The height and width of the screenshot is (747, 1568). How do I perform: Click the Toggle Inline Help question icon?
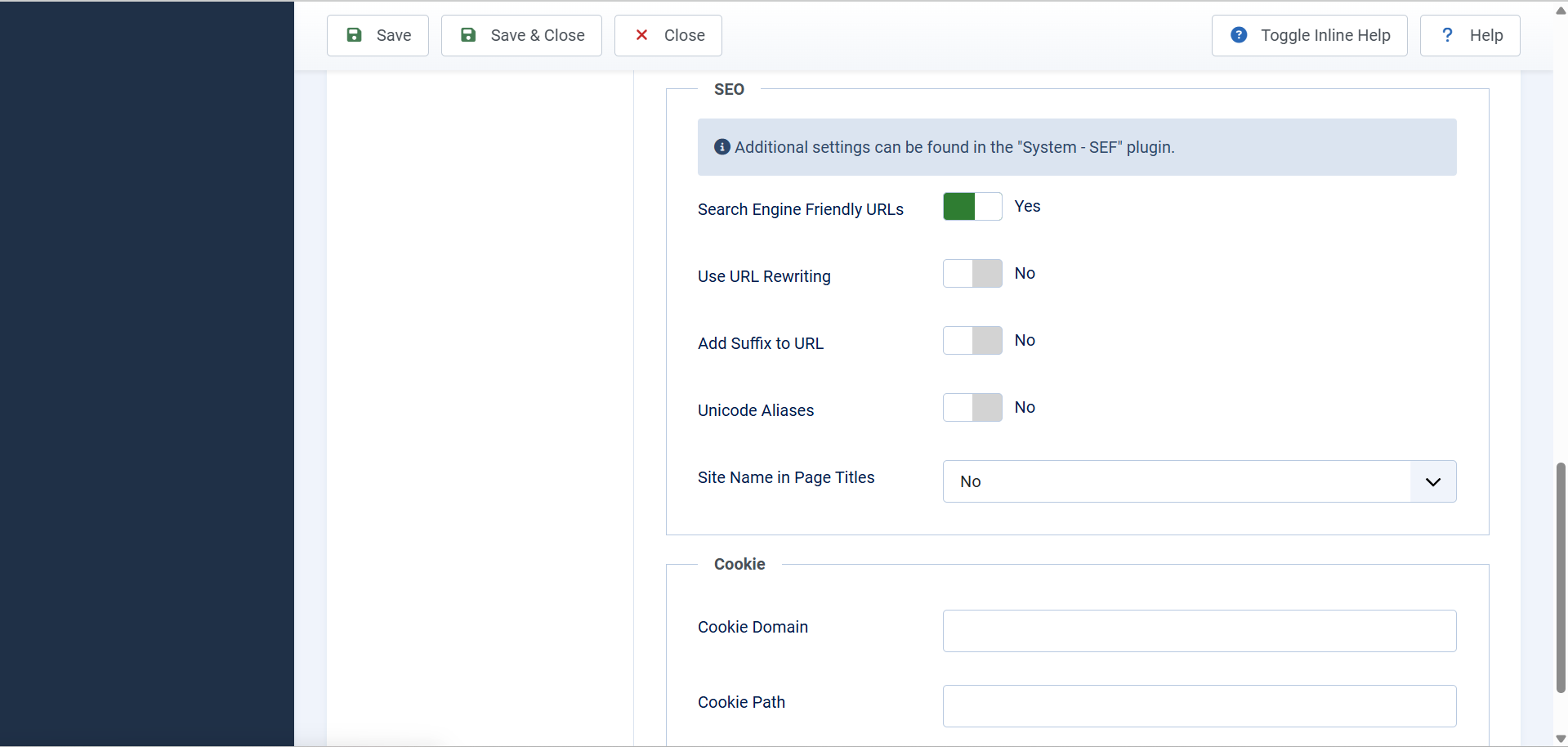click(x=1239, y=35)
